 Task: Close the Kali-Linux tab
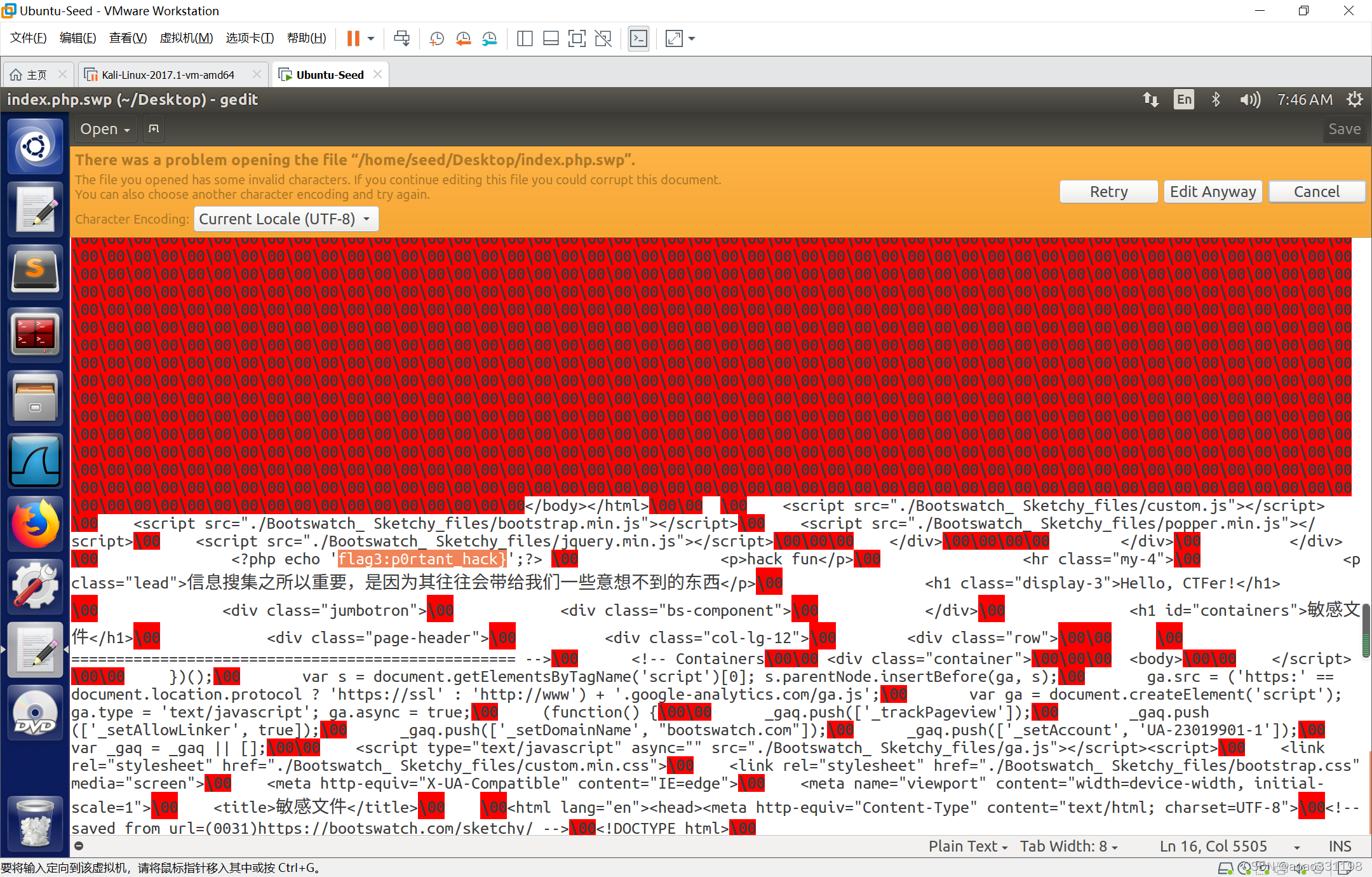257,74
